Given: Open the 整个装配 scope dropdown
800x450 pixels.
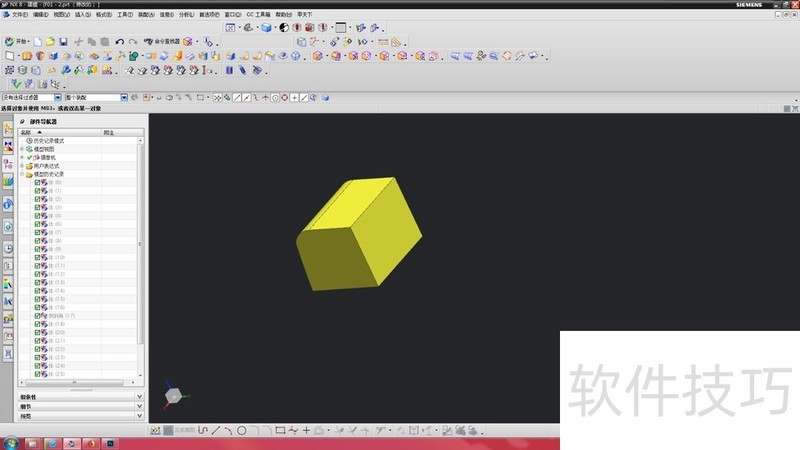Looking at the screenshot, I should [x=124, y=97].
